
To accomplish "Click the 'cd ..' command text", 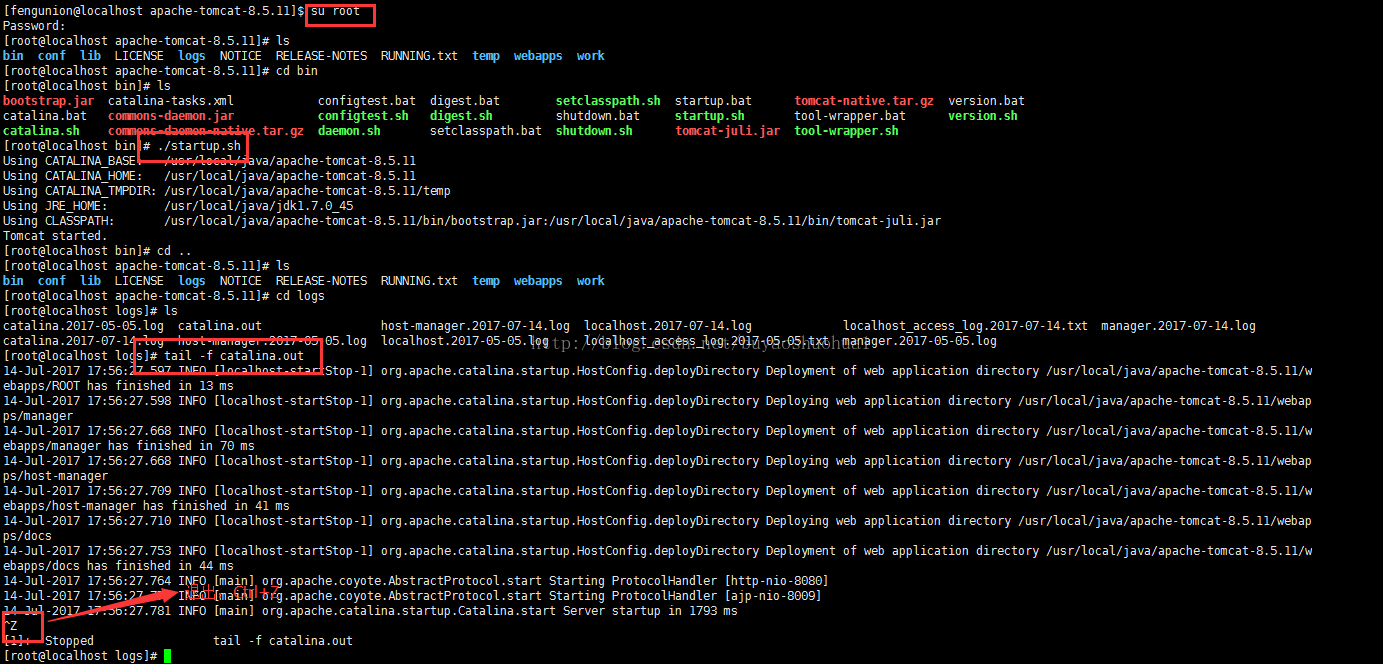I will [x=174, y=251].
